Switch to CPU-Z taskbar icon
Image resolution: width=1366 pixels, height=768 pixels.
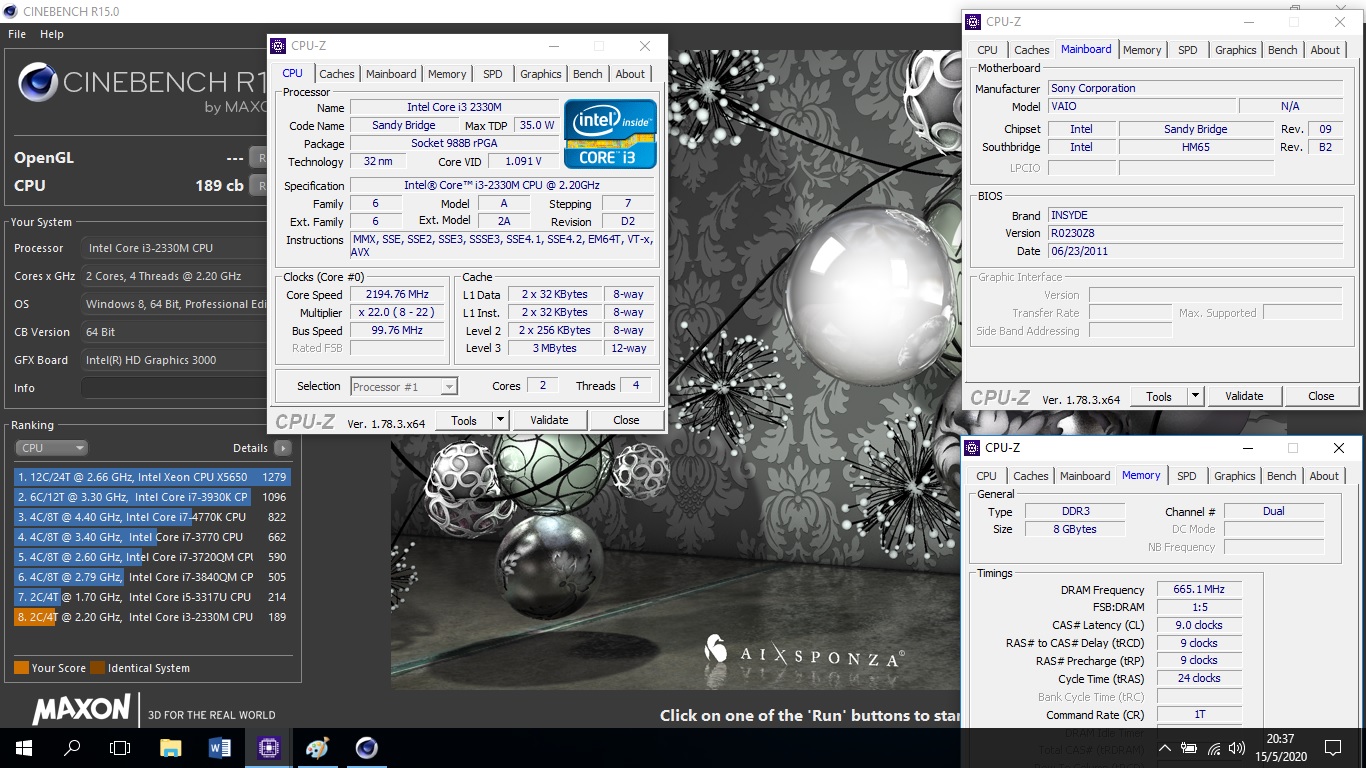point(268,747)
